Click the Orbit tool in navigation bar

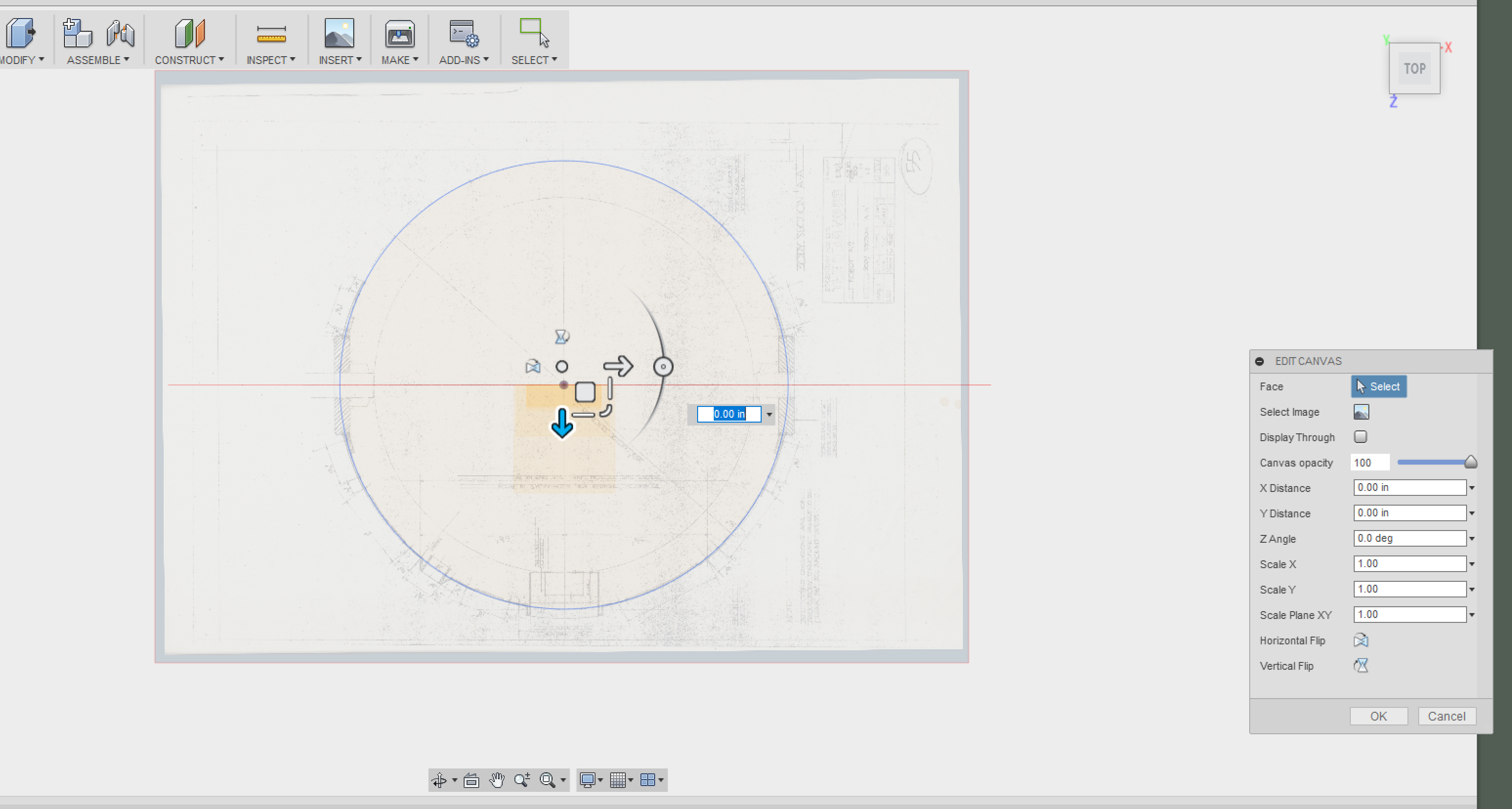439,780
